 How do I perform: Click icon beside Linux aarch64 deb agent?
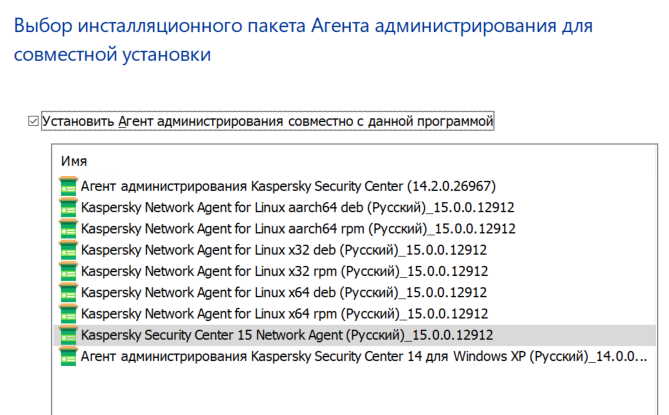click(68, 207)
